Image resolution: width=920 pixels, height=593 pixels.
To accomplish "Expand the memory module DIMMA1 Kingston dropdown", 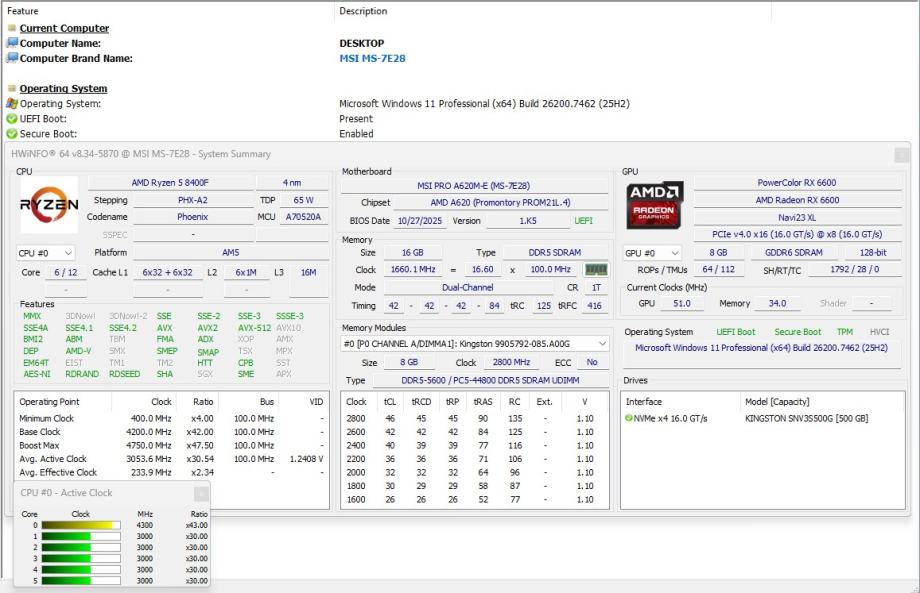I will tap(475, 344).
